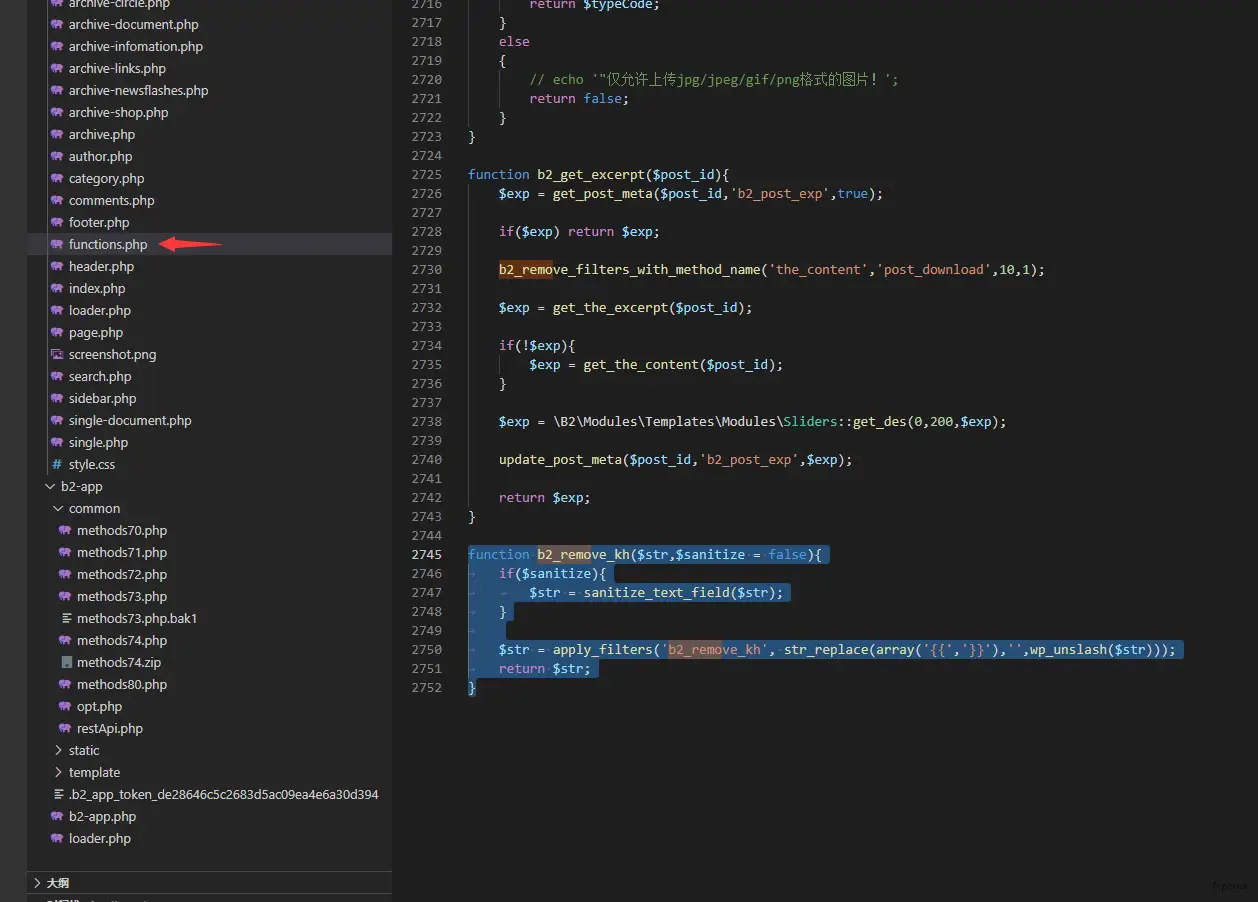Click CSS hash icon of style.css

(x=57, y=464)
